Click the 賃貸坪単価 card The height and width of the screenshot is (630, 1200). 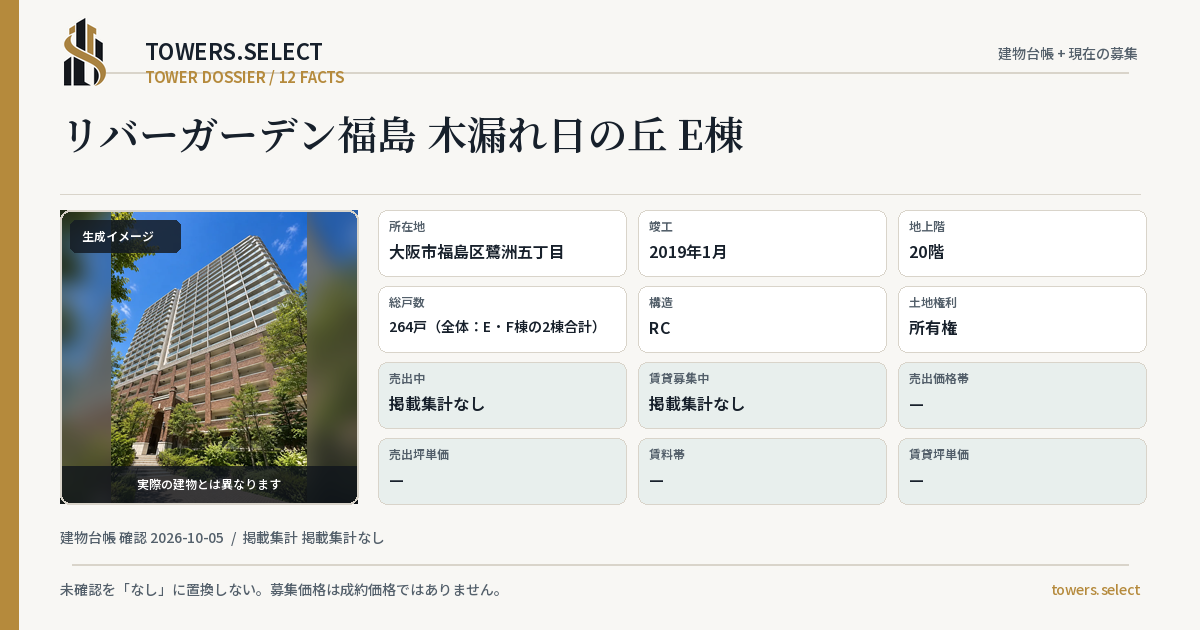pos(1022,471)
